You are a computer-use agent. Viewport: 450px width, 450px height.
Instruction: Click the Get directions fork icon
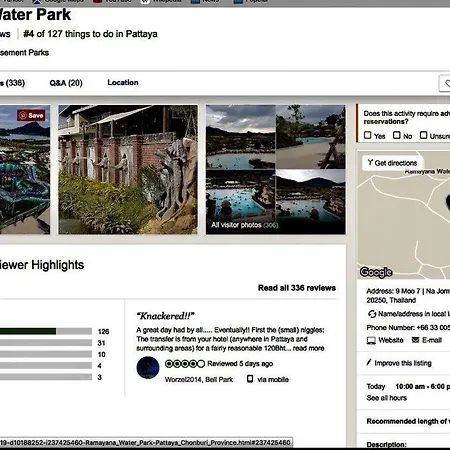pyautogui.click(x=370, y=163)
